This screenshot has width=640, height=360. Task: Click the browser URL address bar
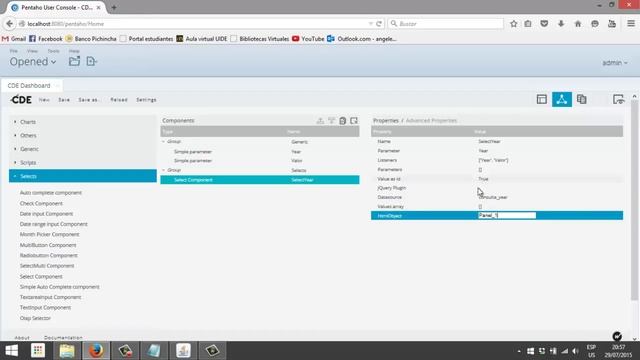[x=195, y=24]
